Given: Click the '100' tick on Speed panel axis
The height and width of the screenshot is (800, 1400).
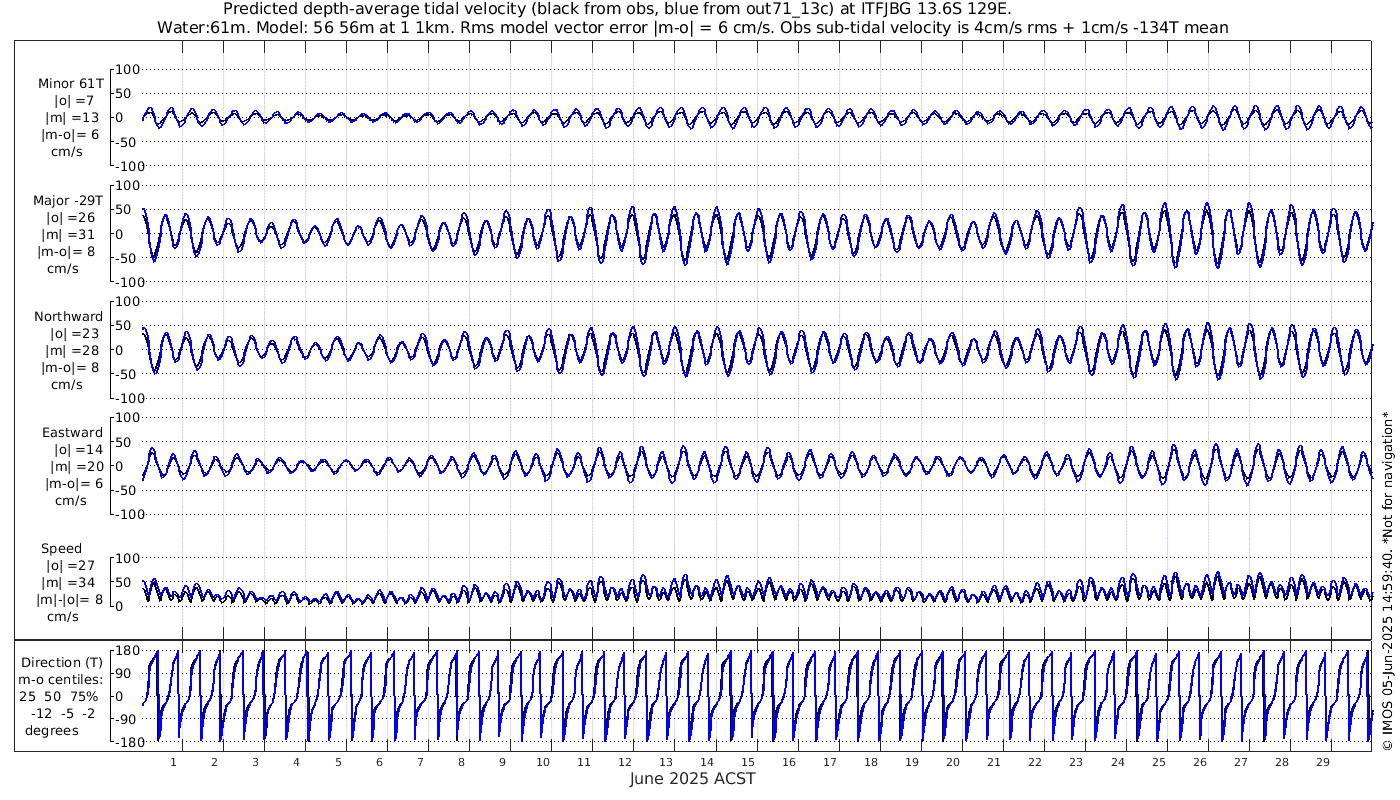Looking at the screenshot, I should (130, 557).
